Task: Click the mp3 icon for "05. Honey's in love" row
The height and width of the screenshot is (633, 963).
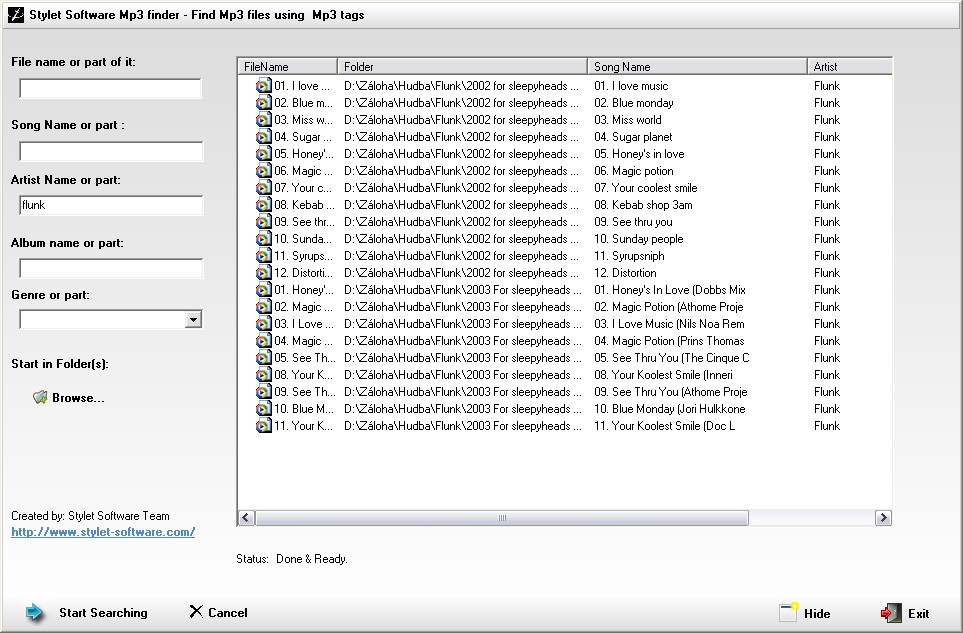Action: click(263, 154)
